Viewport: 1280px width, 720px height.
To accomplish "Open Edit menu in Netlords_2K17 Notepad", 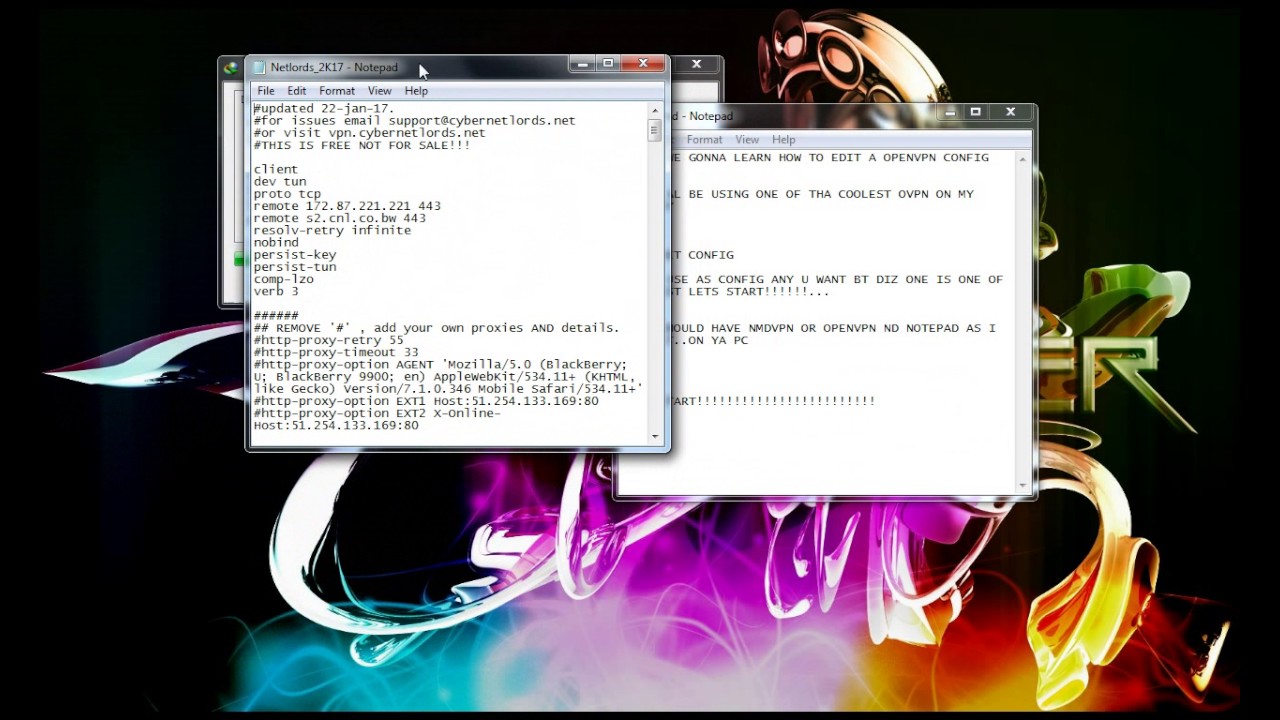I will [x=297, y=91].
